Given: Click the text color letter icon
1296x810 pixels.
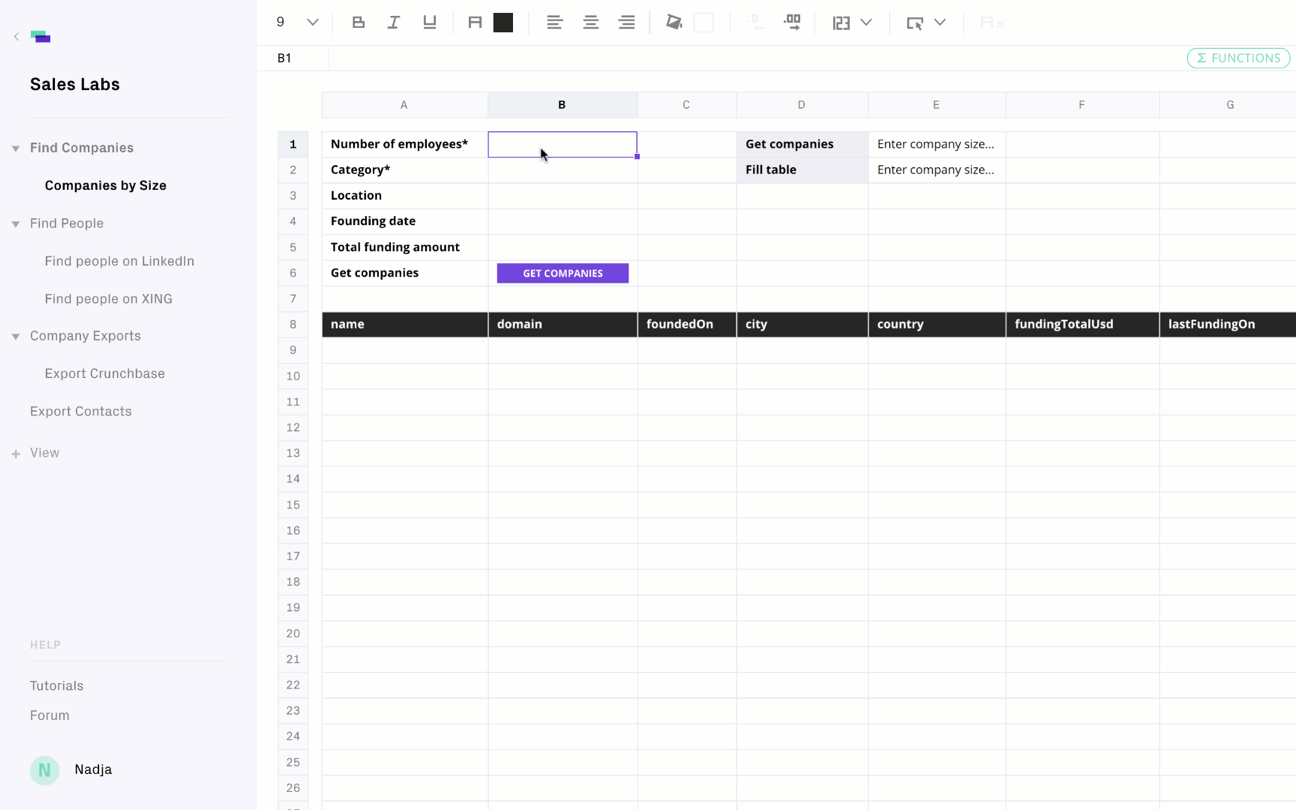Looking at the screenshot, I should tap(475, 22).
